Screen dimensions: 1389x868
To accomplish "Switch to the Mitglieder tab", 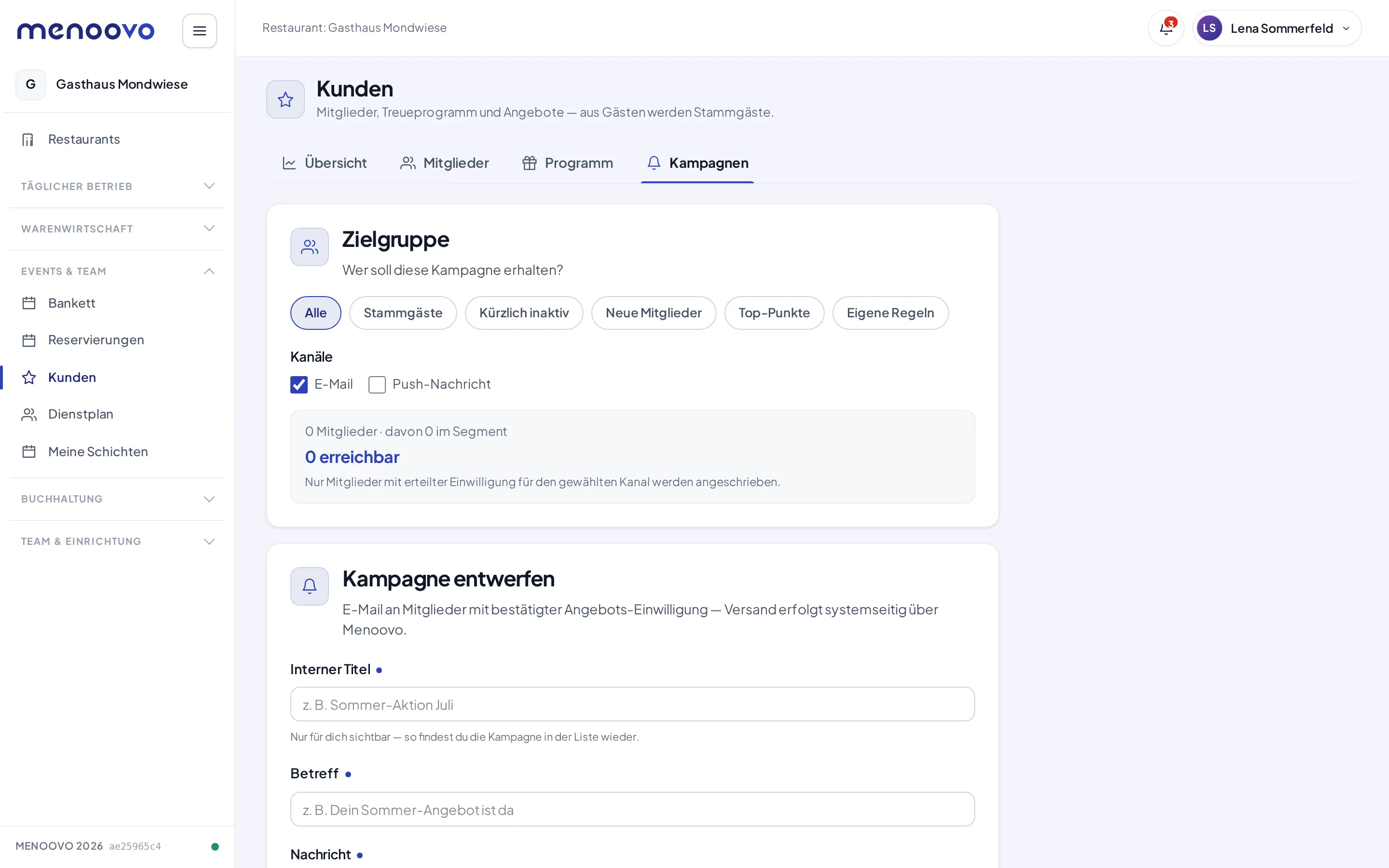I will 444,163.
